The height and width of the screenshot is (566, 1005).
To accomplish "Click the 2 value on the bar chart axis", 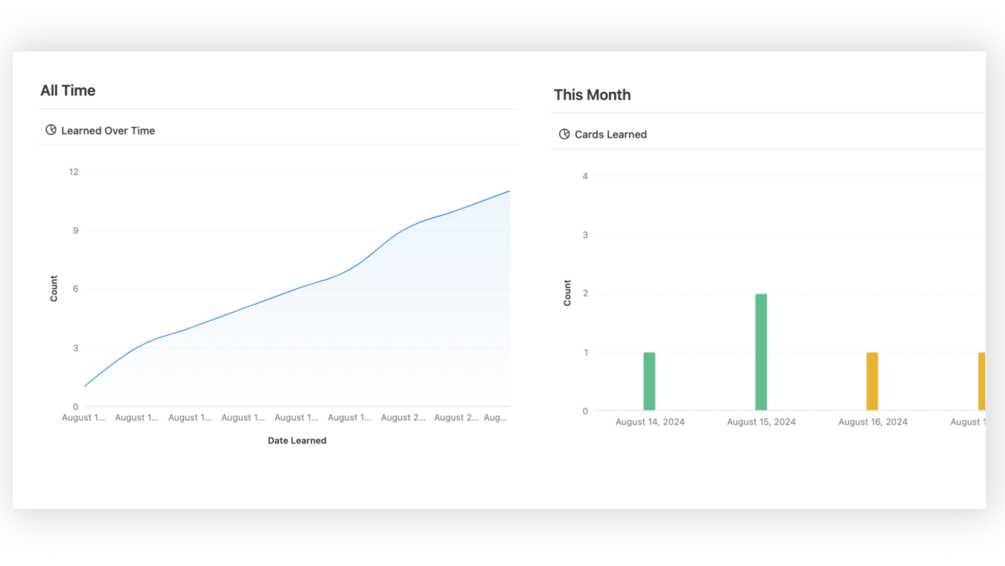I will pyautogui.click(x=585, y=294).
